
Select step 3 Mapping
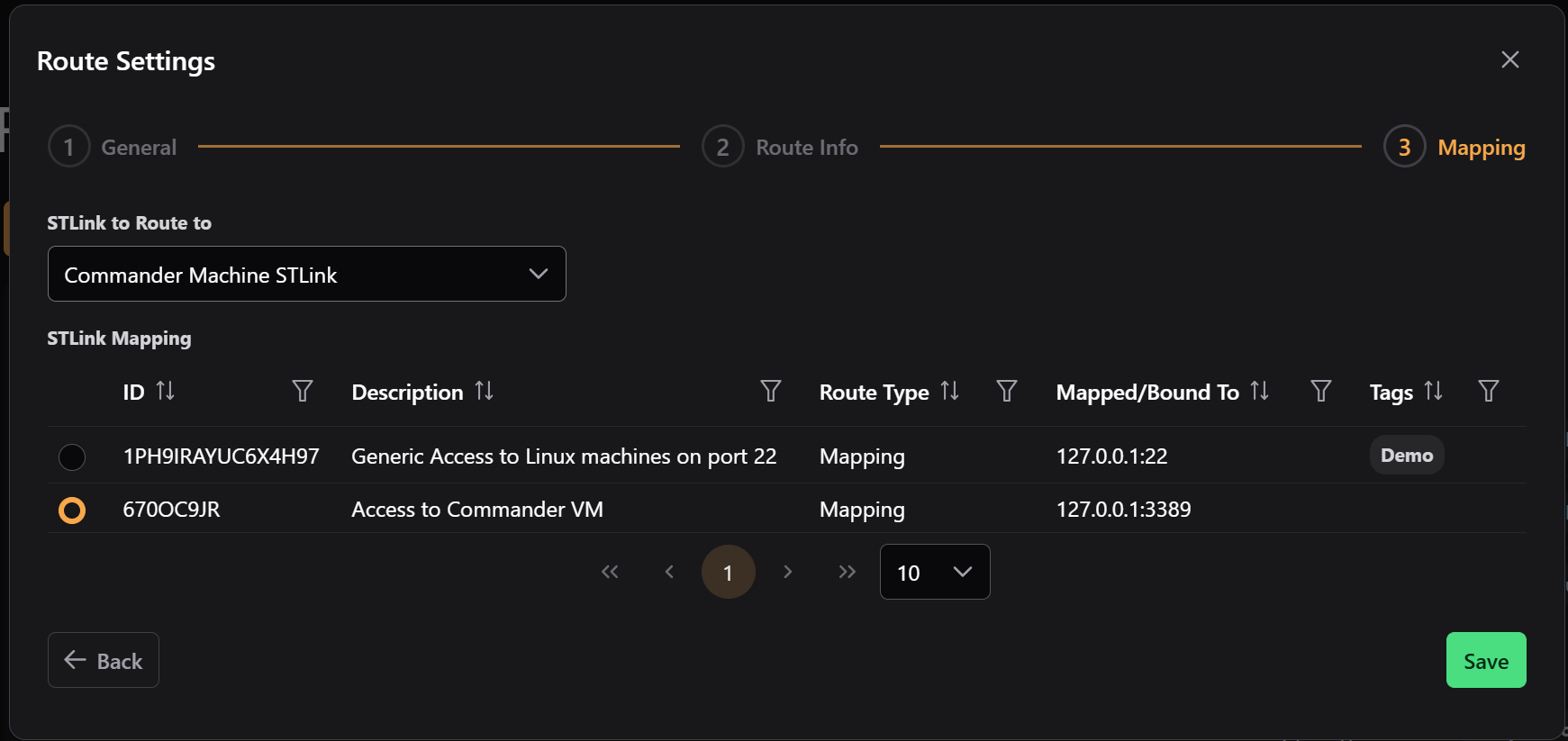1455,147
